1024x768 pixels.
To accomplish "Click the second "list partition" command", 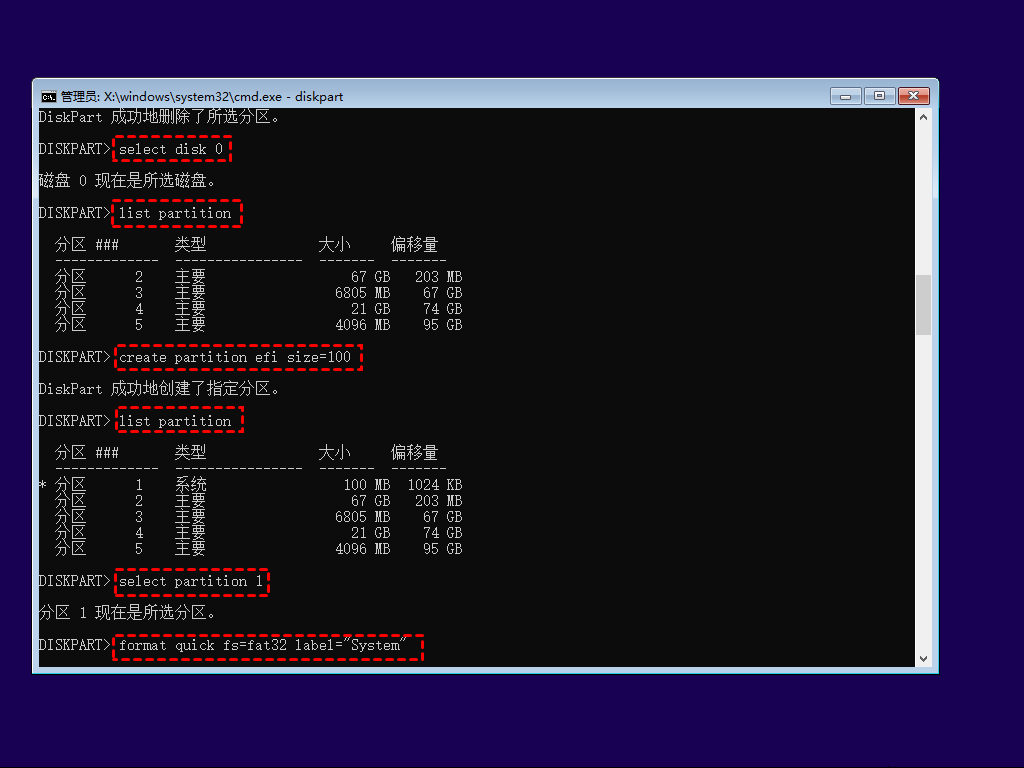I will [176, 421].
